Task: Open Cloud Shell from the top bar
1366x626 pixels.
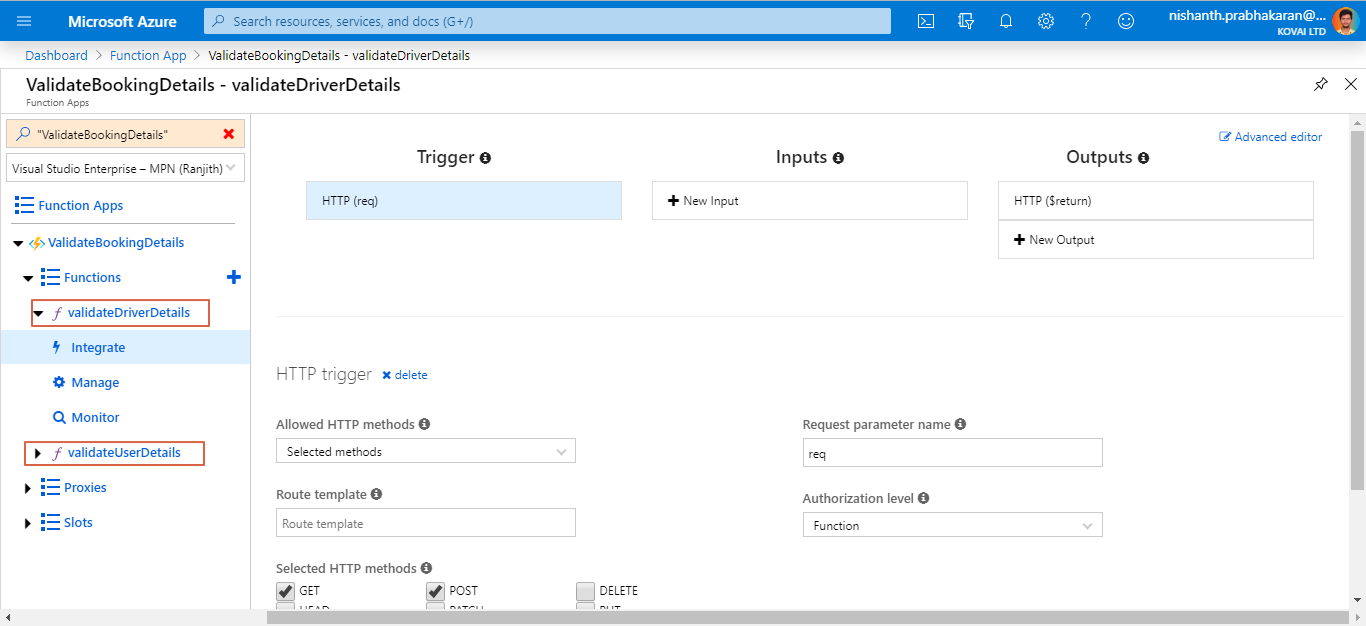Action: (x=926, y=21)
